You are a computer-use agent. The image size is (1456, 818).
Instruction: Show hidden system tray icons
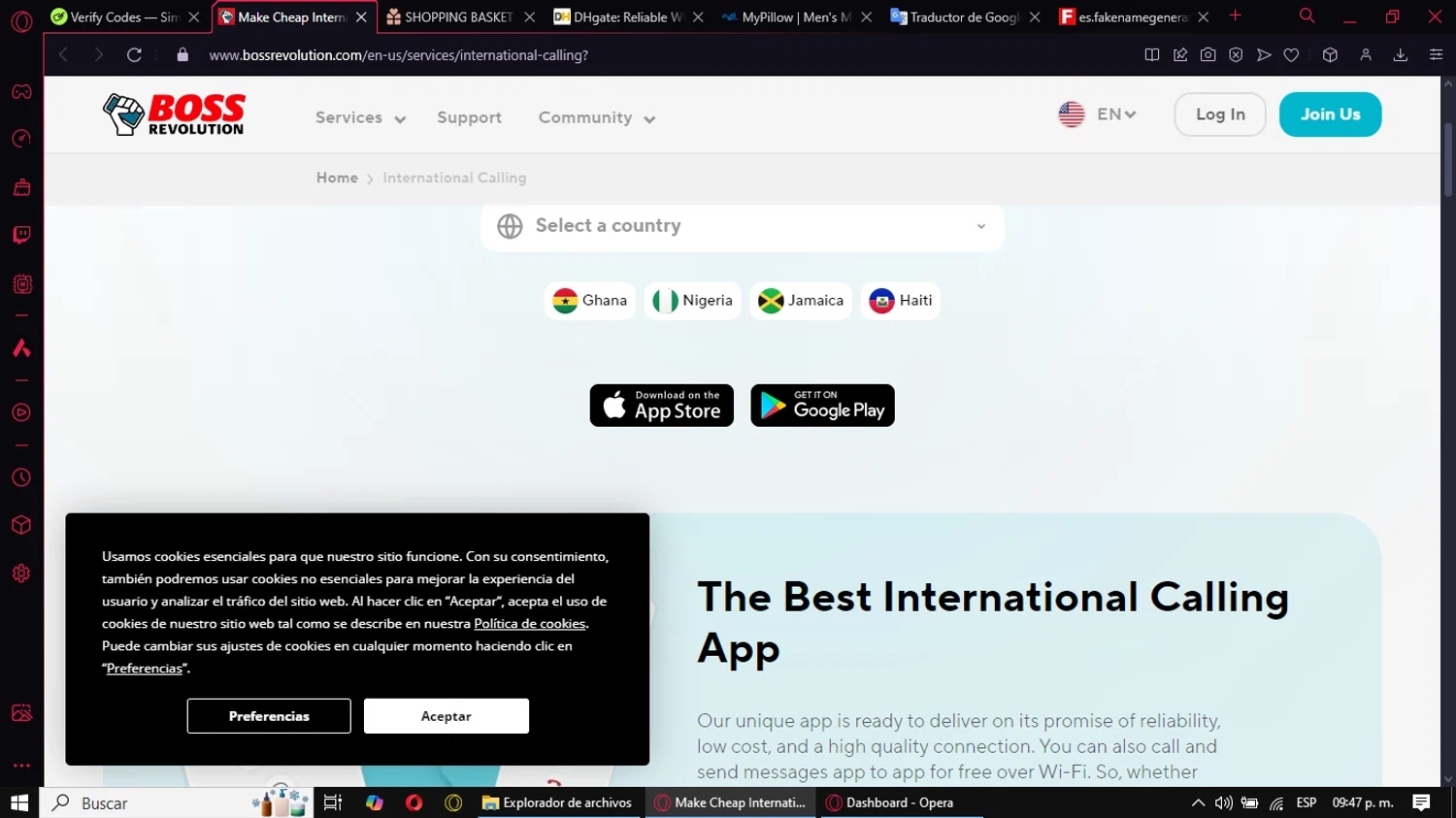point(1198,802)
